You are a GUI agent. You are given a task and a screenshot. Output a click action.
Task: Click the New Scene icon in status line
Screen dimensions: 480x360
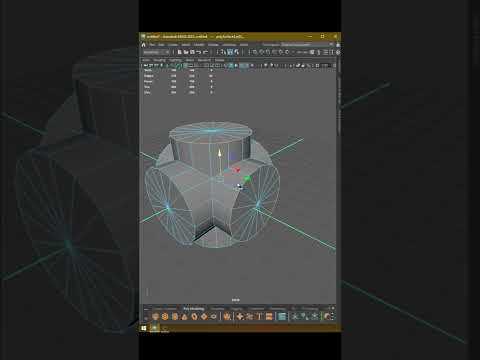[x=180, y=52]
